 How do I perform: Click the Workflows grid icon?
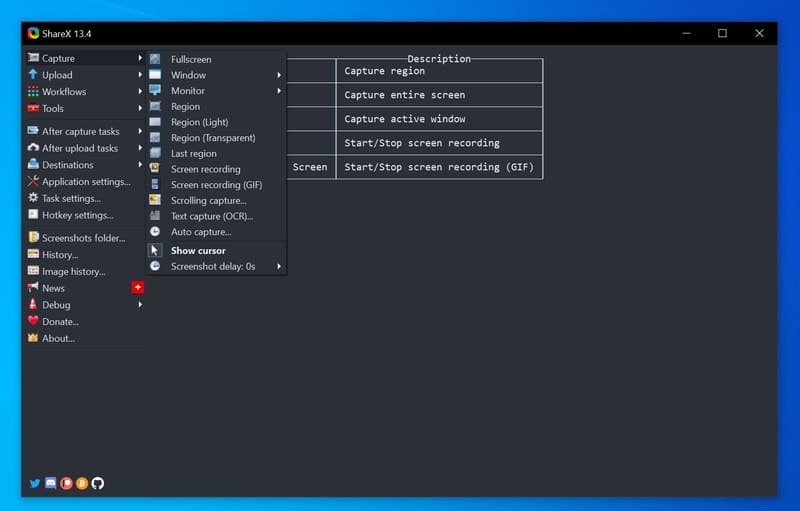(x=33, y=91)
